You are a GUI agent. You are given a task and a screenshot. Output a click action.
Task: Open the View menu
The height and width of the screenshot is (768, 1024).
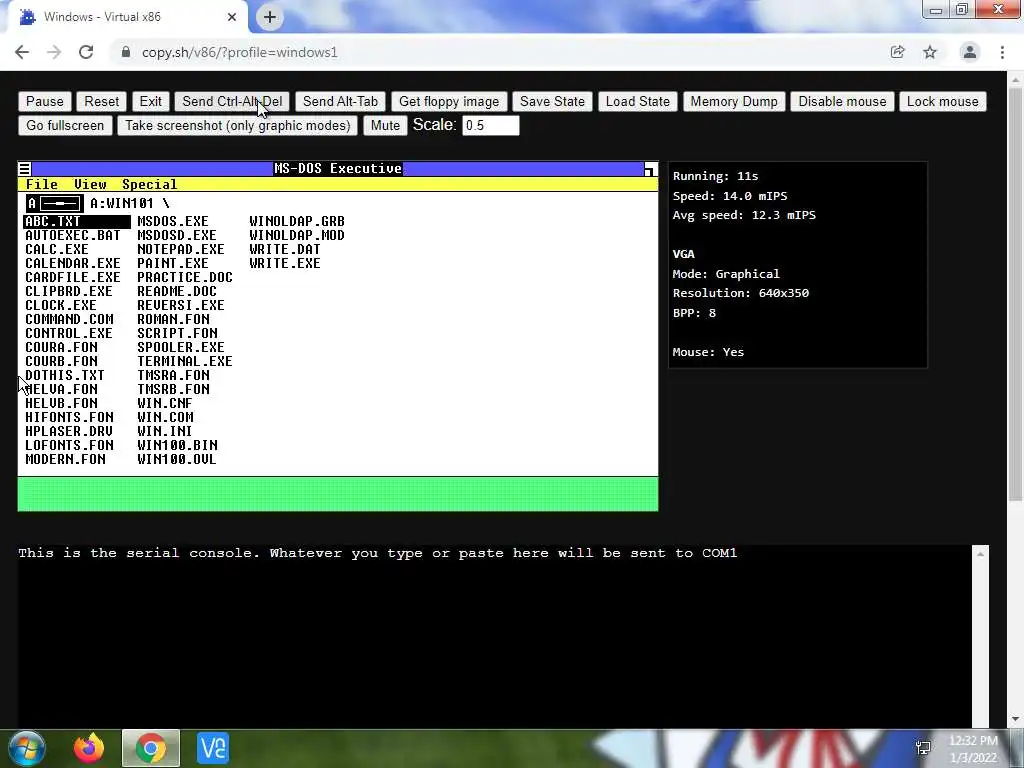[x=90, y=185]
